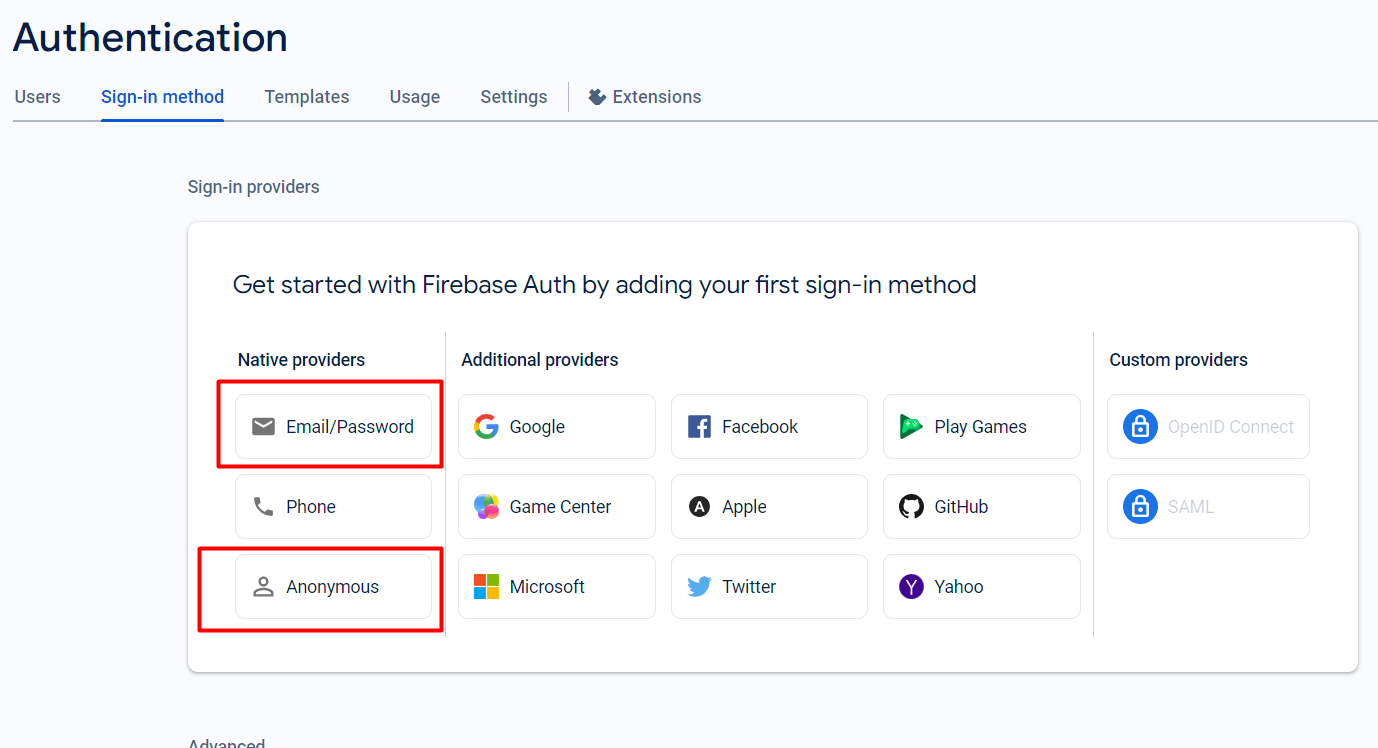Click the Sign-in providers section label
Viewport: 1378px width, 748px height.
point(254,187)
